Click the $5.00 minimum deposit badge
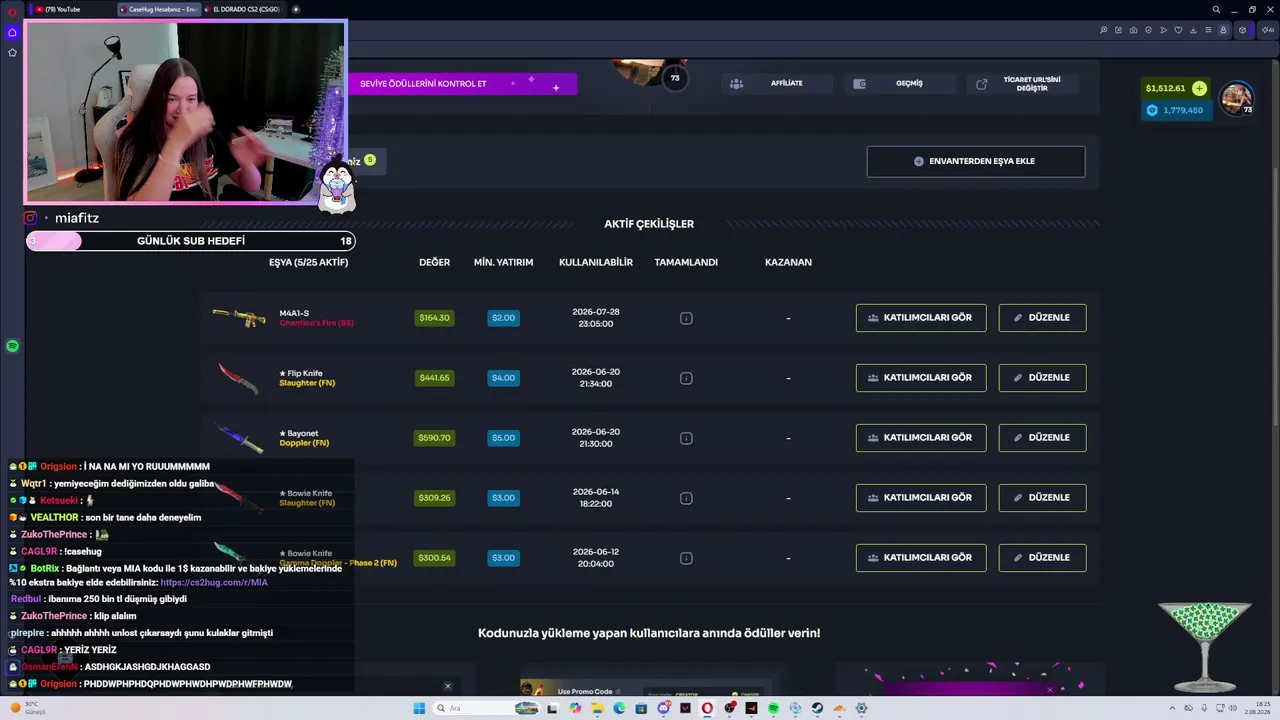This screenshot has height=720, width=1280. point(503,438)
